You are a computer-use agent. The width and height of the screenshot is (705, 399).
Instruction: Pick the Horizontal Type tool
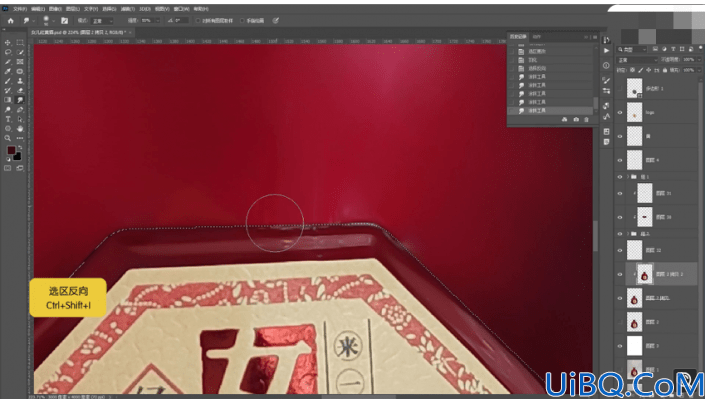[x=8, y=119]
